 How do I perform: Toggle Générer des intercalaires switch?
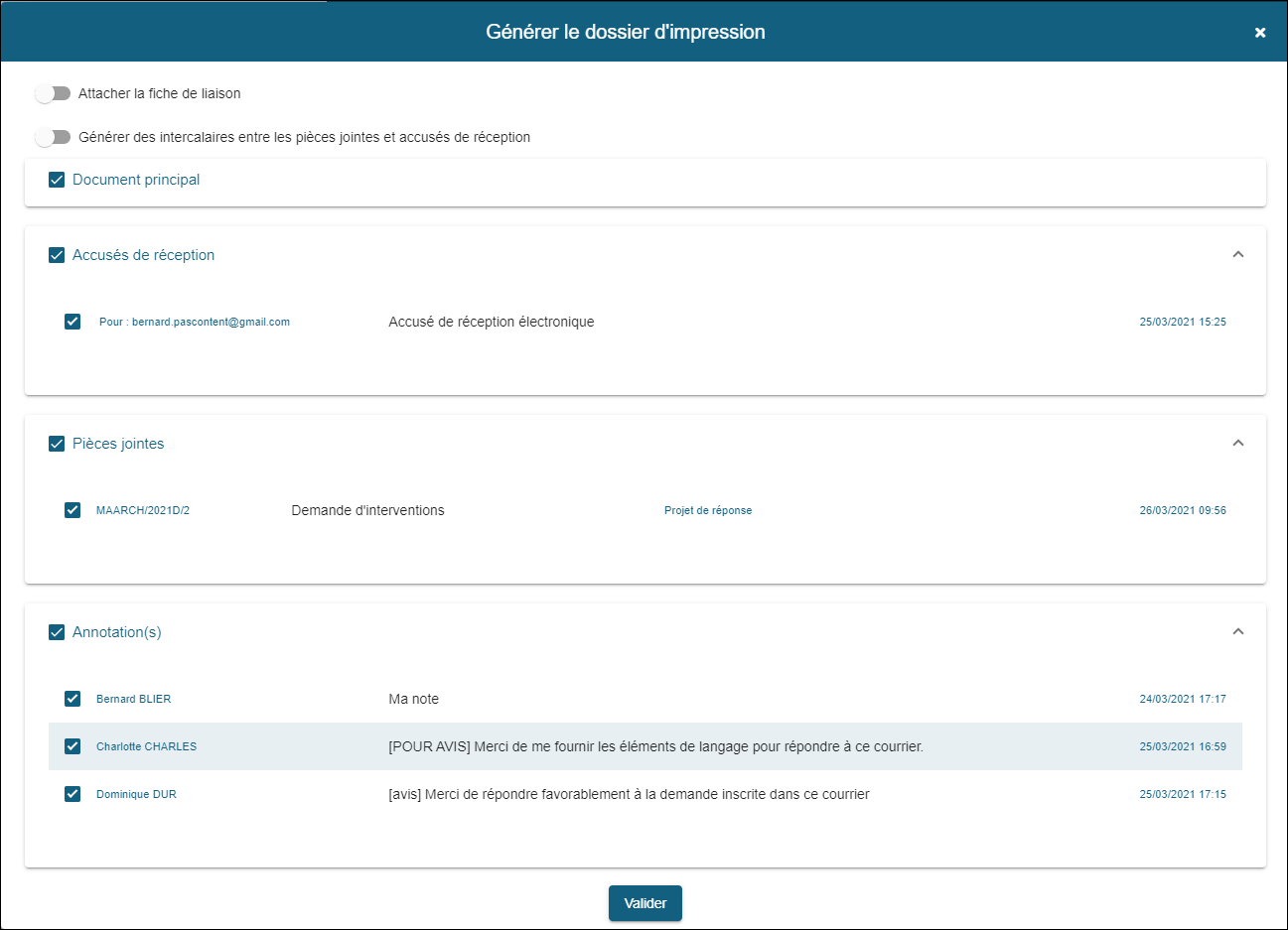(x=53, y=137)
